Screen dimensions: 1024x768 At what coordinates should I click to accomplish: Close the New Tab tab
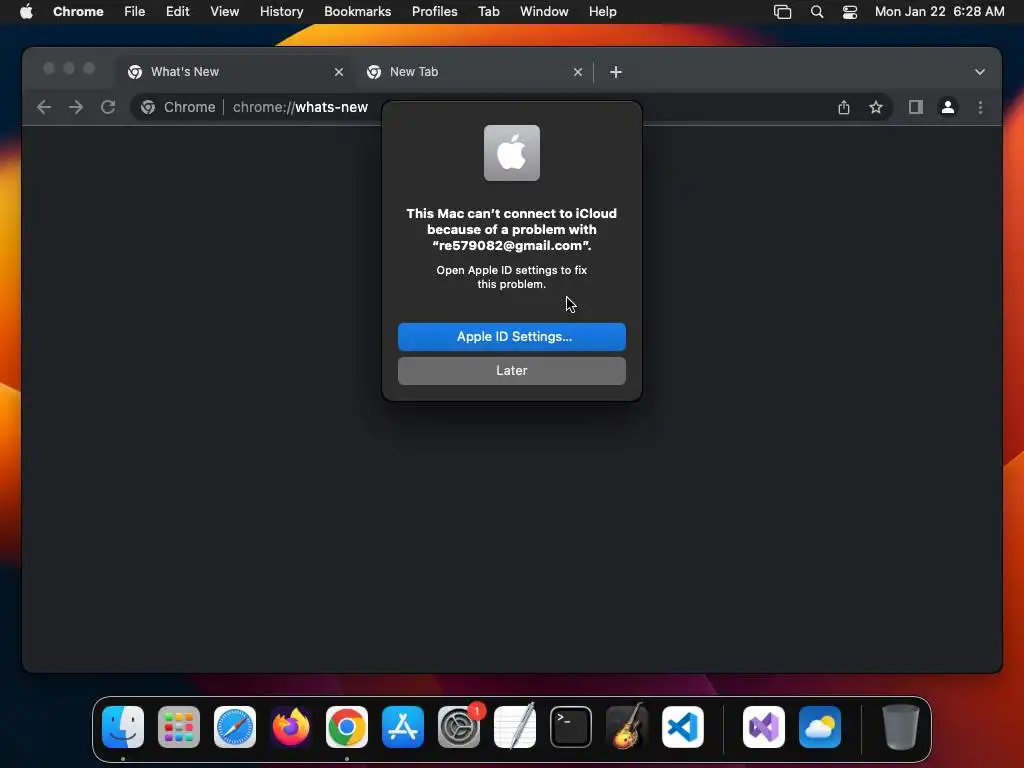coord(577,72)
